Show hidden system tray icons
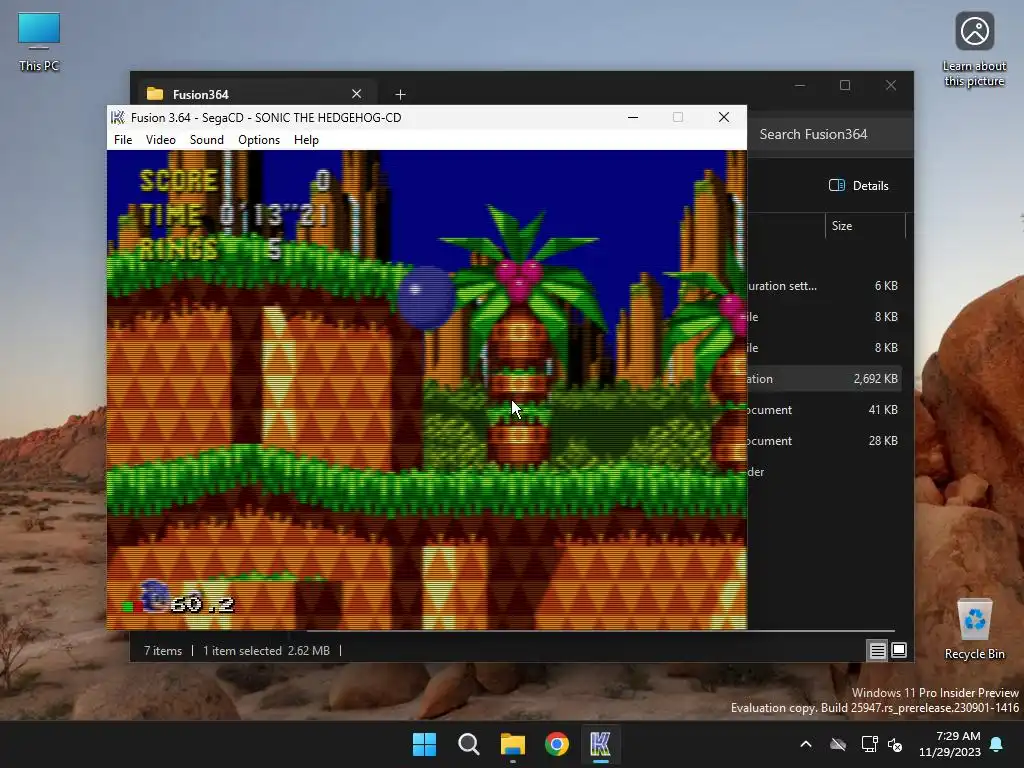Image resolution: width=1024 pixels, height=768 pixels. coord(806,744)
